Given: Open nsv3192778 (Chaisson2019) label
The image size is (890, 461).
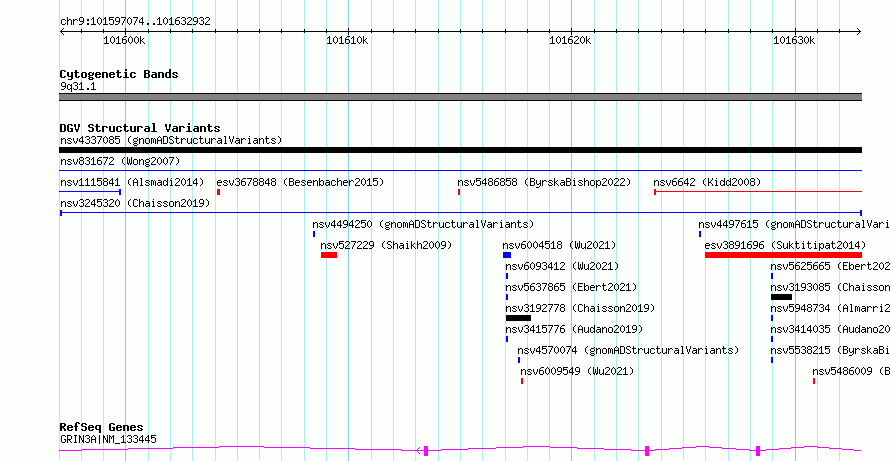Looking at the screenshot, I should 580,308.
